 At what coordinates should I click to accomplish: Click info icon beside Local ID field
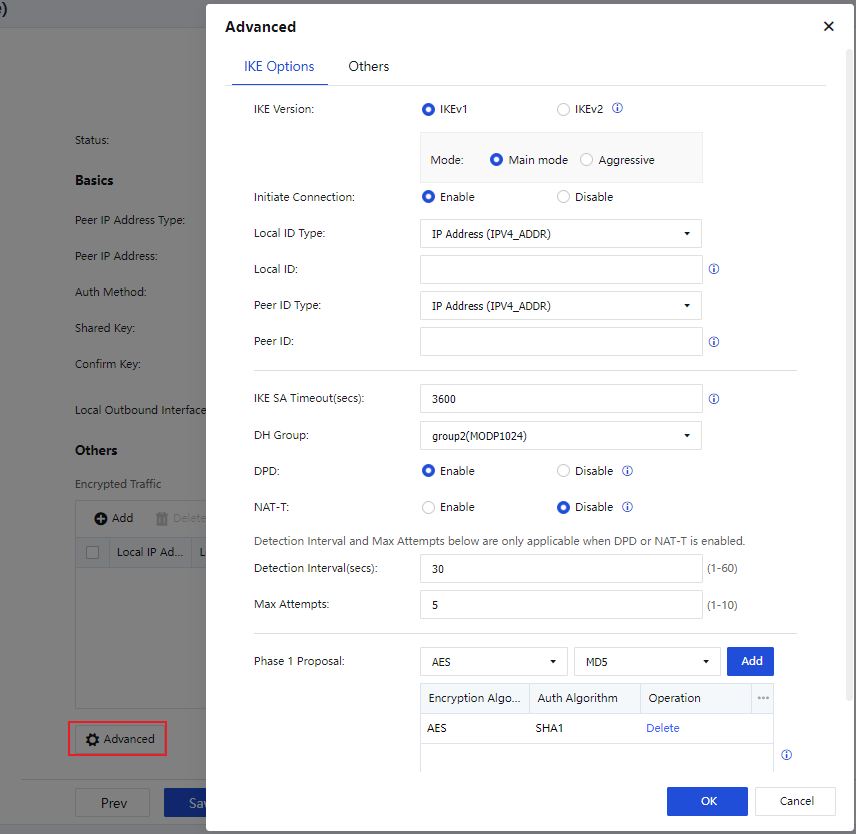(714, 269)
